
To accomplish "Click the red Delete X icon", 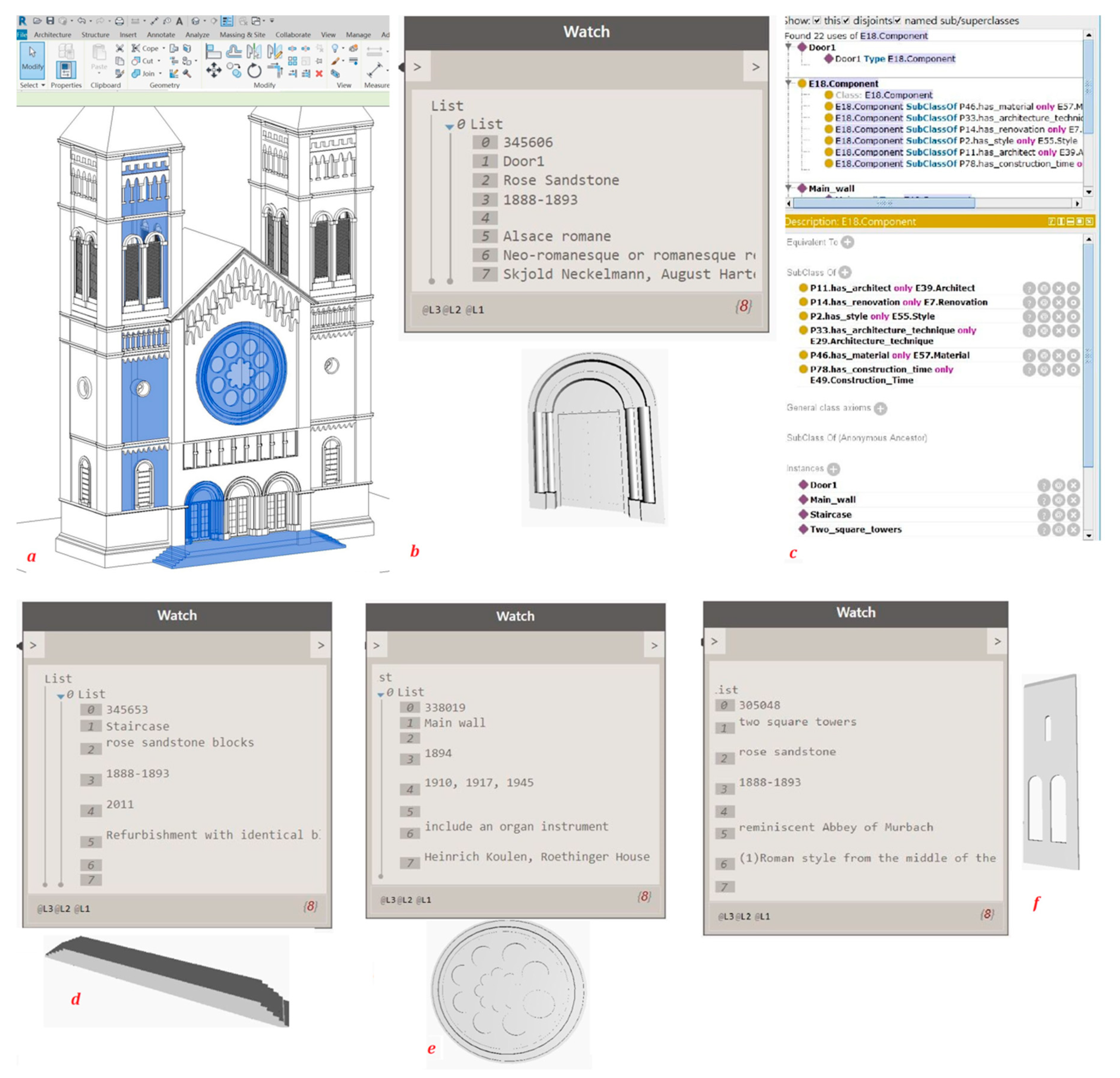I will click(319, 73).
